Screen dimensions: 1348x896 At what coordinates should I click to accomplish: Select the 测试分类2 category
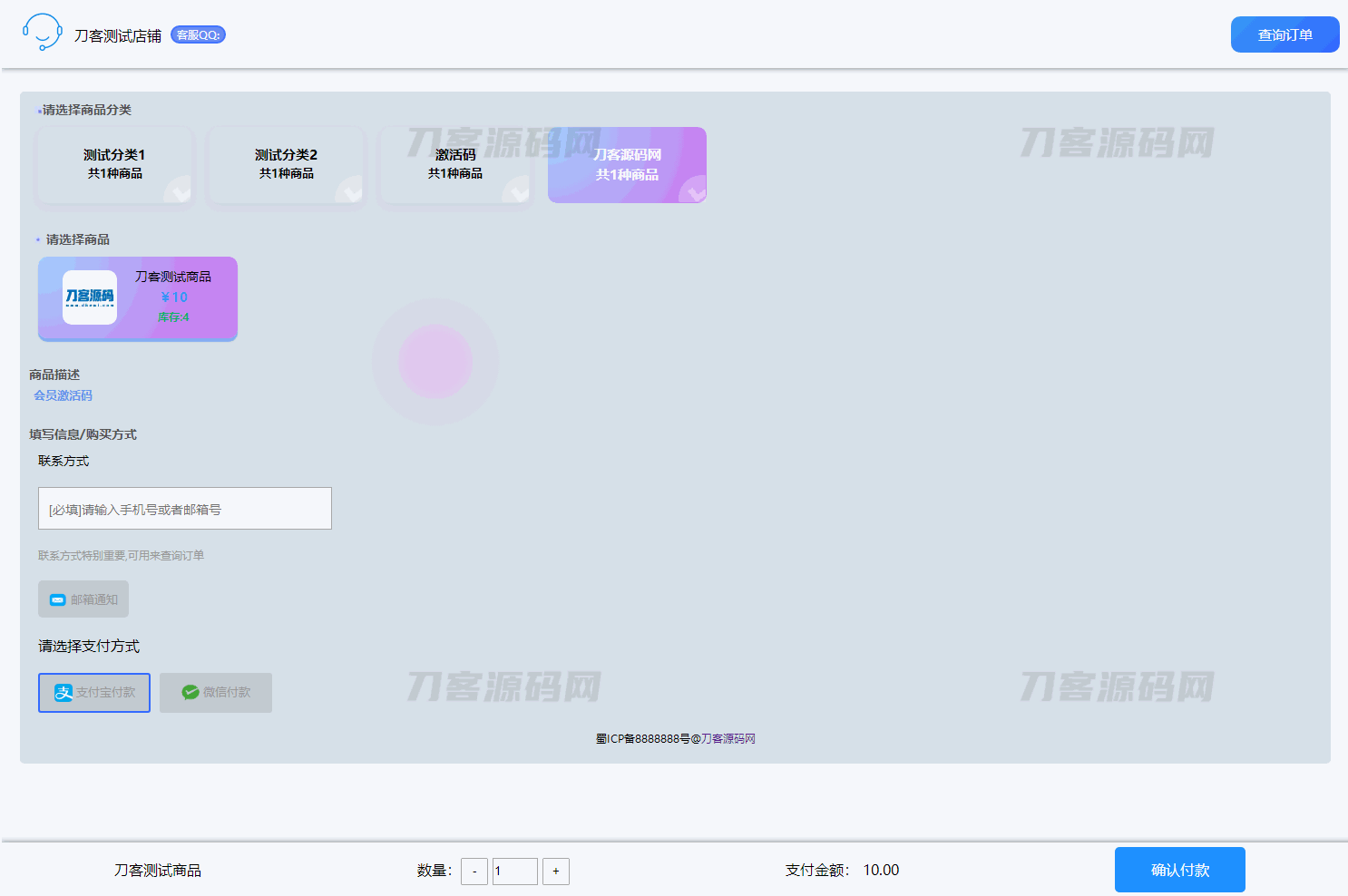pos(286,164)
